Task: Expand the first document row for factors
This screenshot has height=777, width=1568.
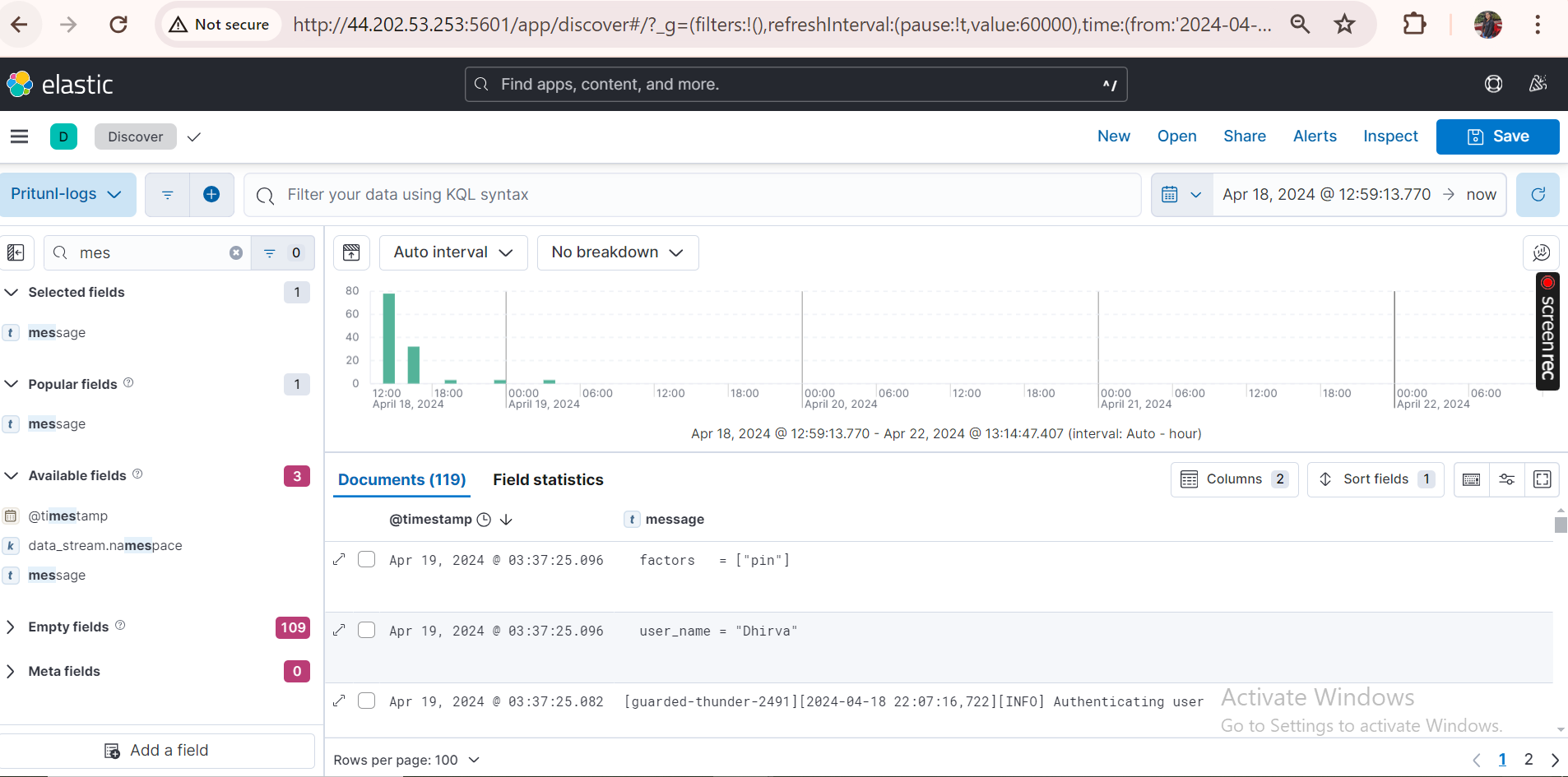Action: 339,560
